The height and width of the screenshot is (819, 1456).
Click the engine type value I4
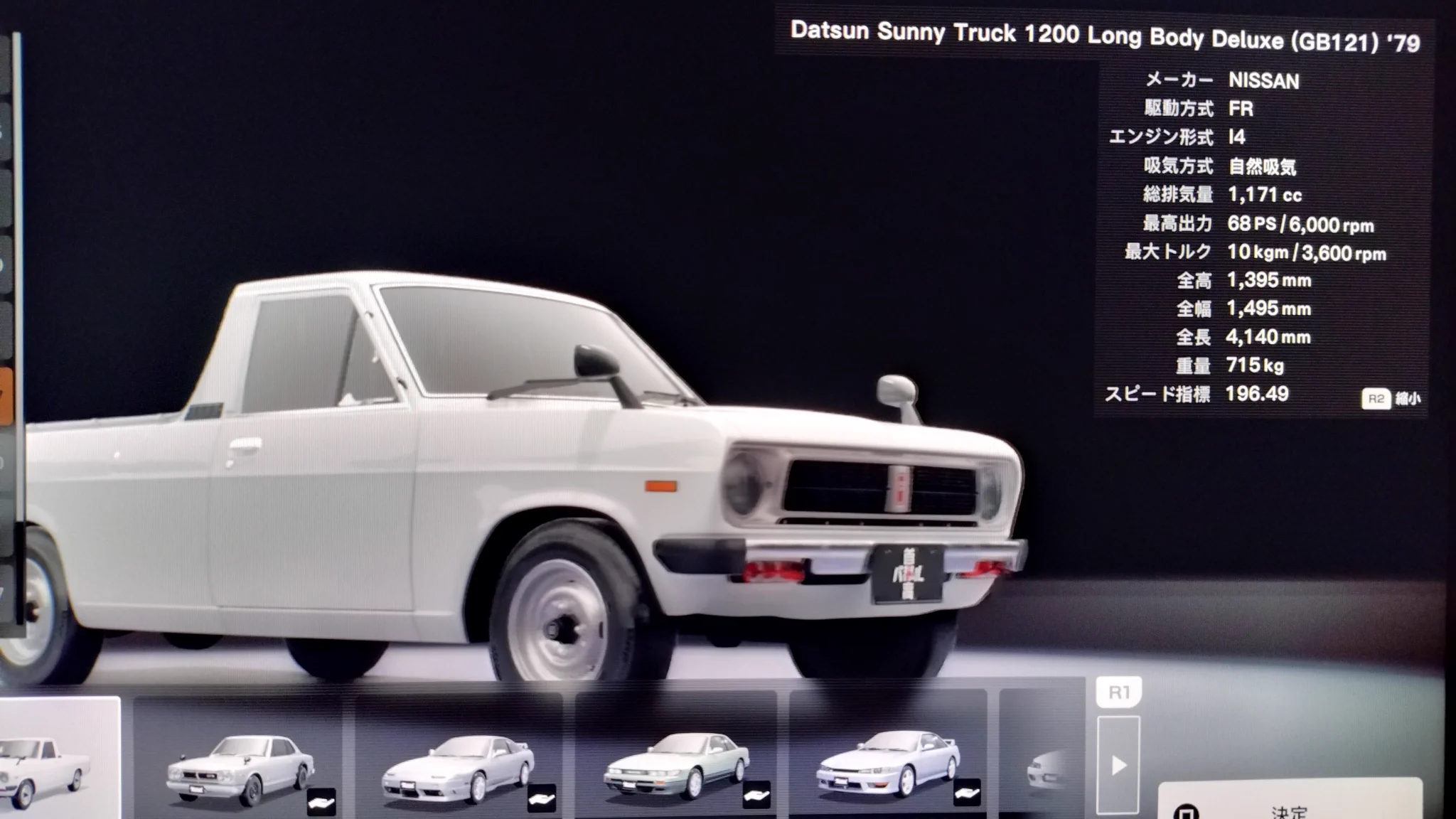[1237, 136]
